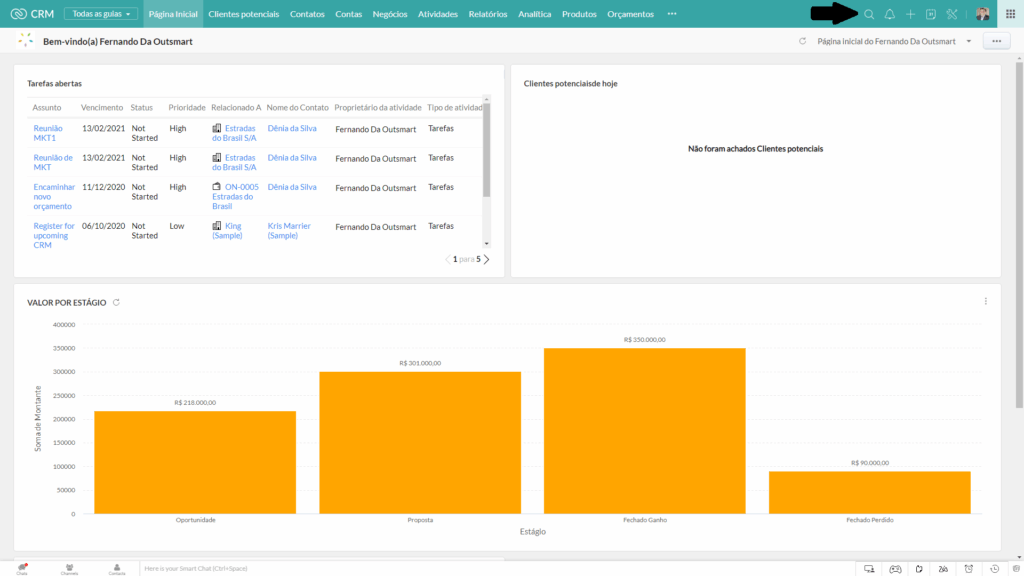Click the Tarefas abertas scrollbar thumb
1024x576 pixels.
[x=487, y=150]
